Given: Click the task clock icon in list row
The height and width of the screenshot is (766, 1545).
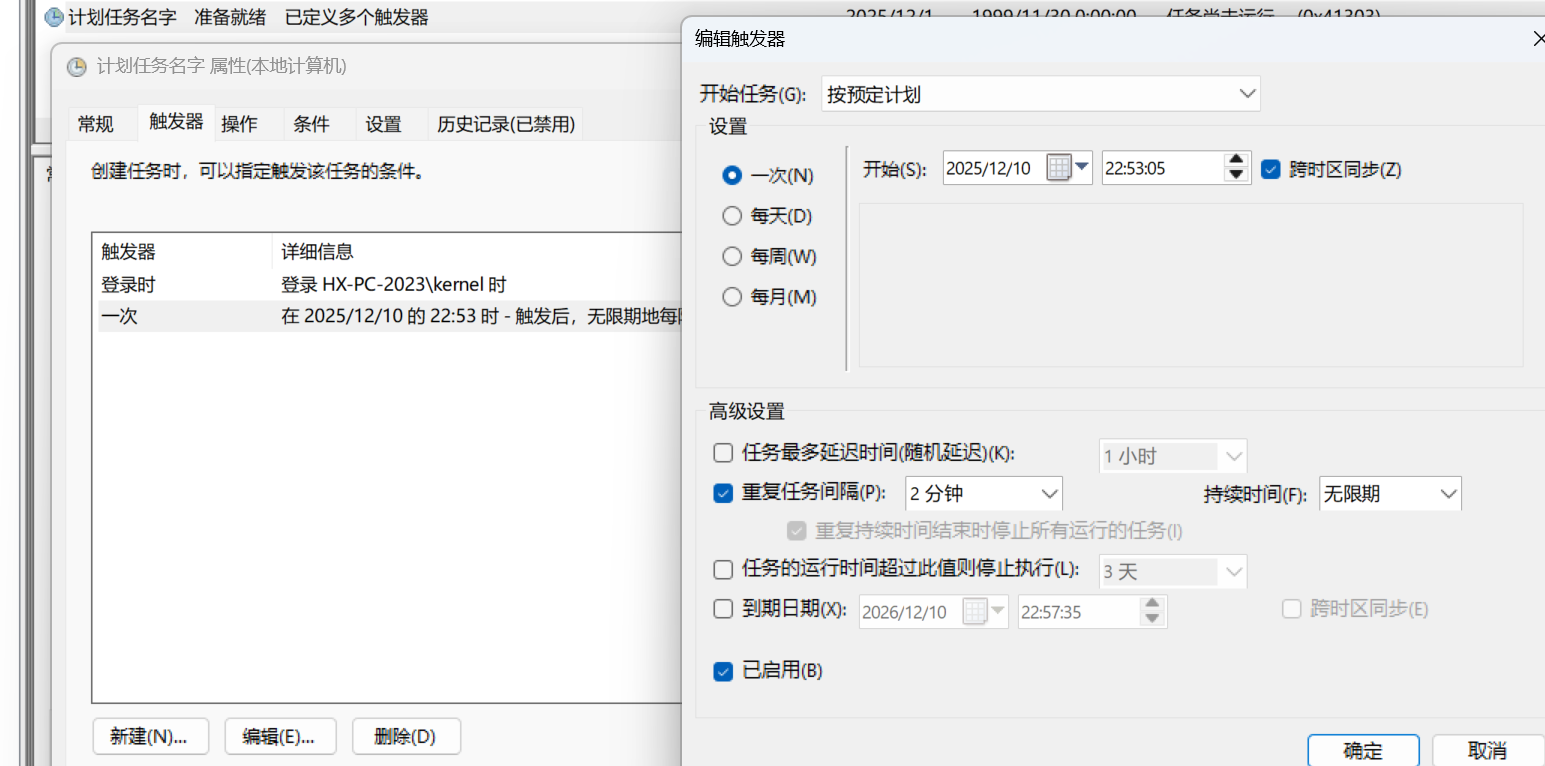Looking at the screenshot, I should [54, 17].
